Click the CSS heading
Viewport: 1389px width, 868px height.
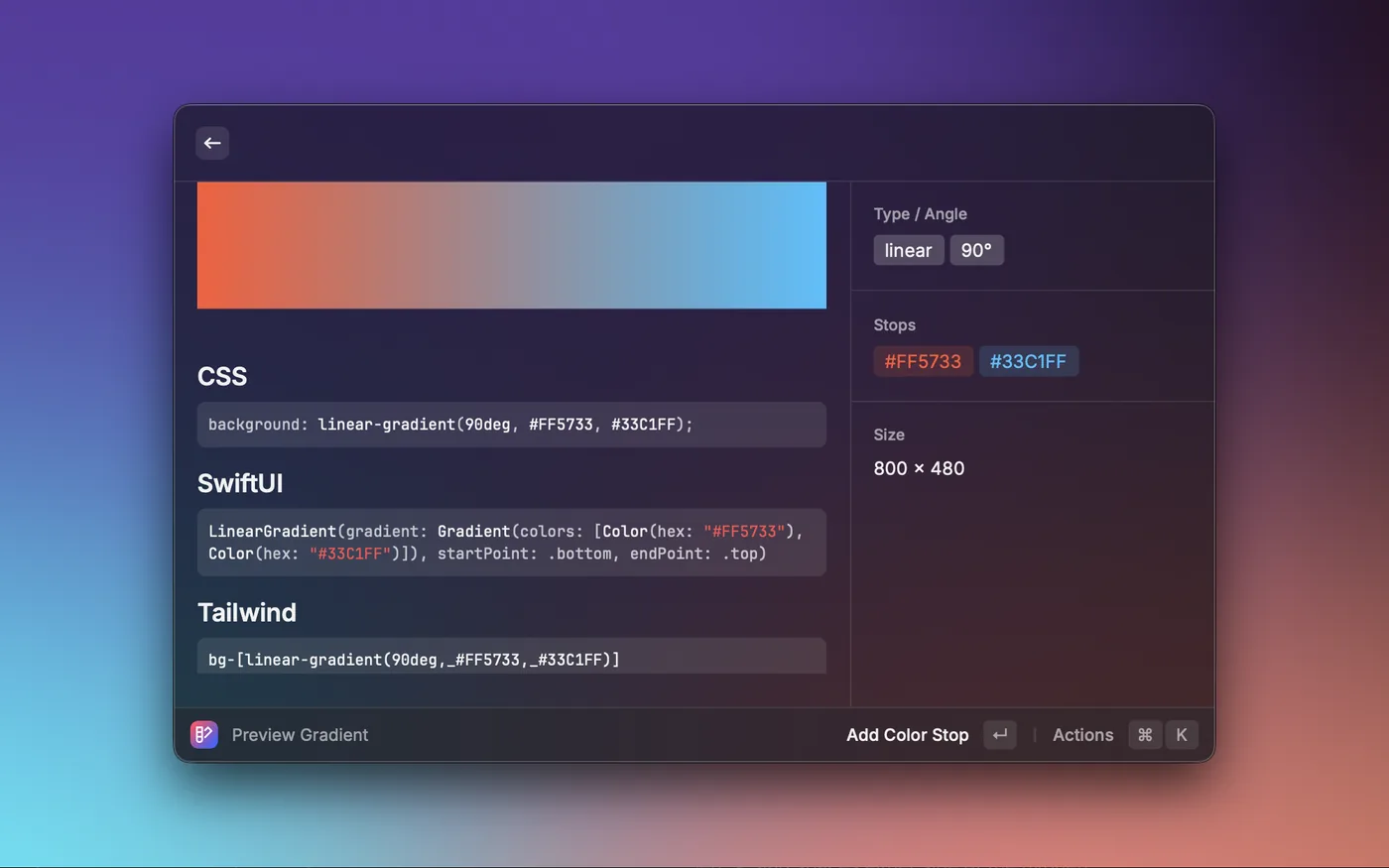tap(222, 377)
